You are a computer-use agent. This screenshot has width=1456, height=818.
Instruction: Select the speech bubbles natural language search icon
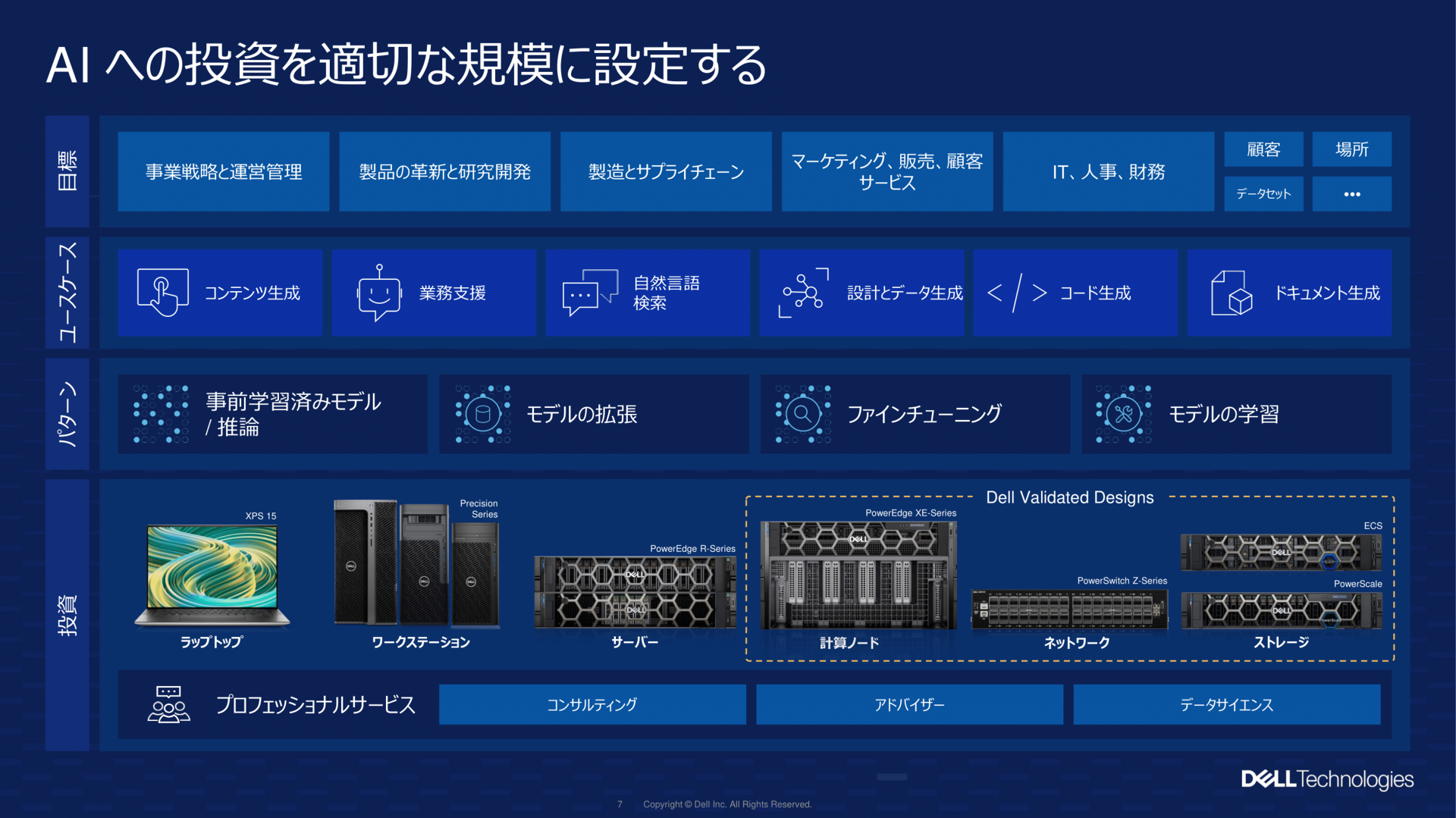(x=589, y=293)
